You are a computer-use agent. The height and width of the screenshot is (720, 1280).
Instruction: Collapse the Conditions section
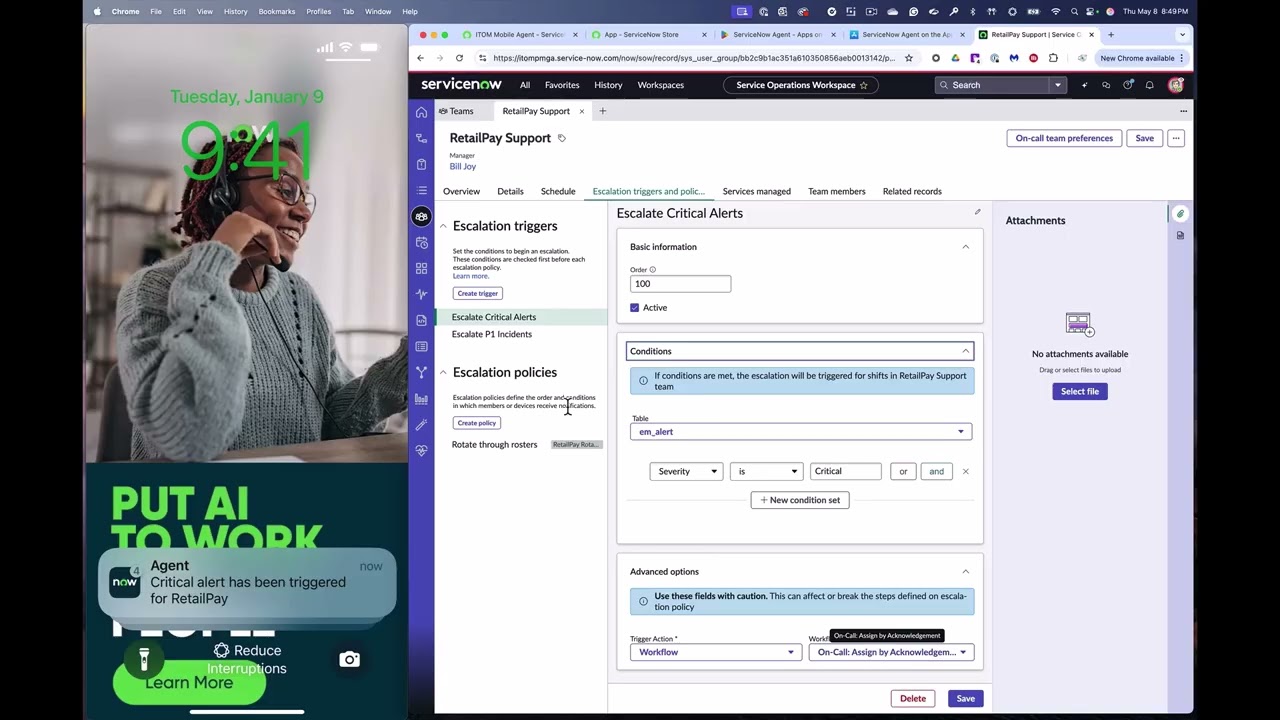click(x=964, y=351)
